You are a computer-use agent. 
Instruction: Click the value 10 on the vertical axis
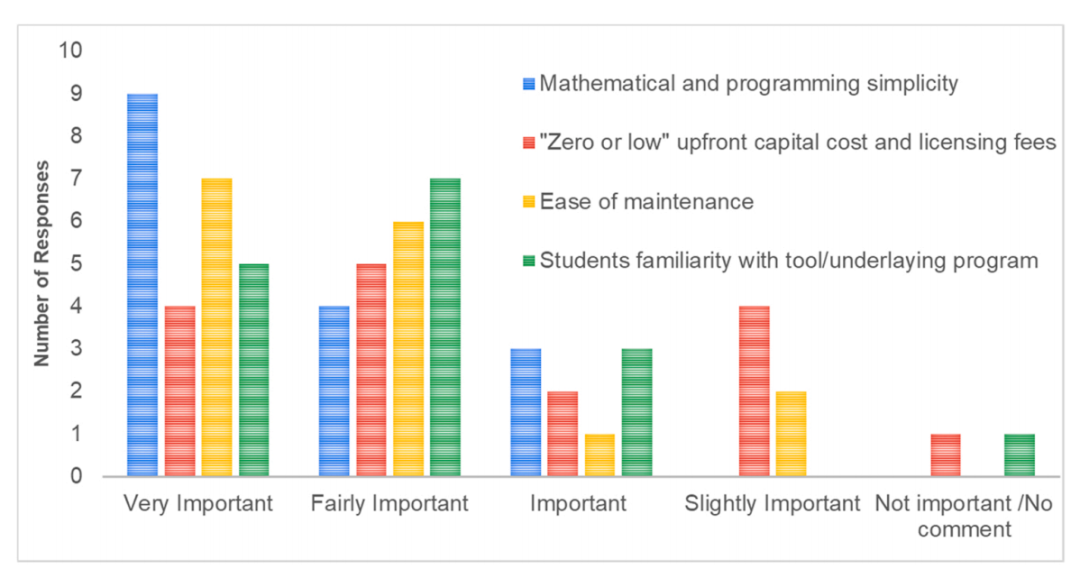(70, 50)
